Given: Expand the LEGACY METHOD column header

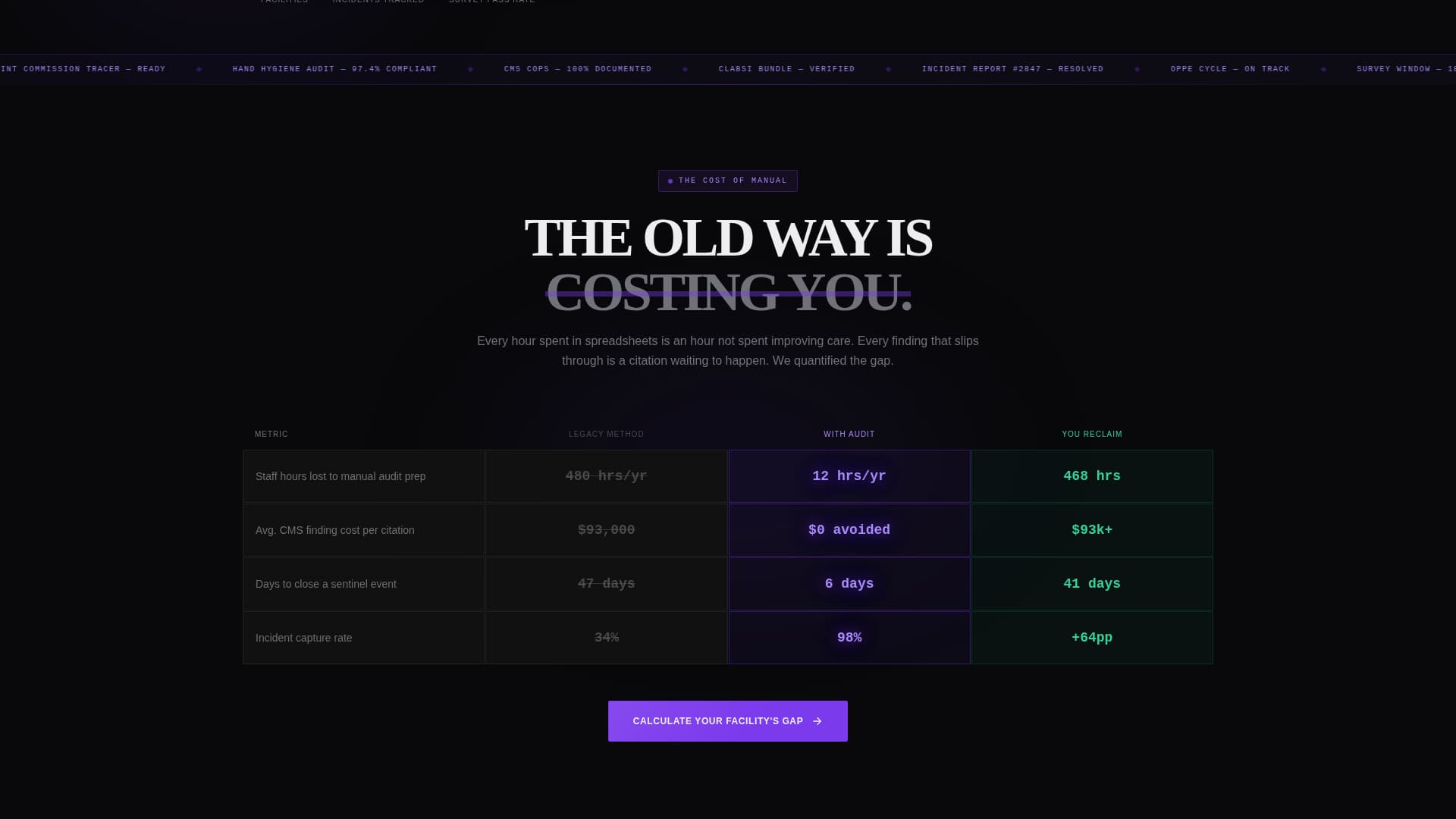Looking at the screenshot, I should pyautogui.click(x=606, y=434).
